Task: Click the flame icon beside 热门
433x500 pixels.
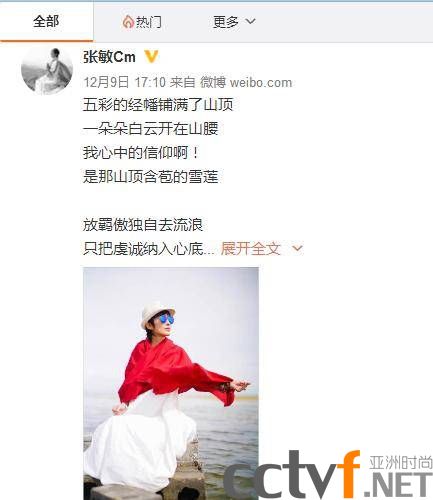Action: 128,22
